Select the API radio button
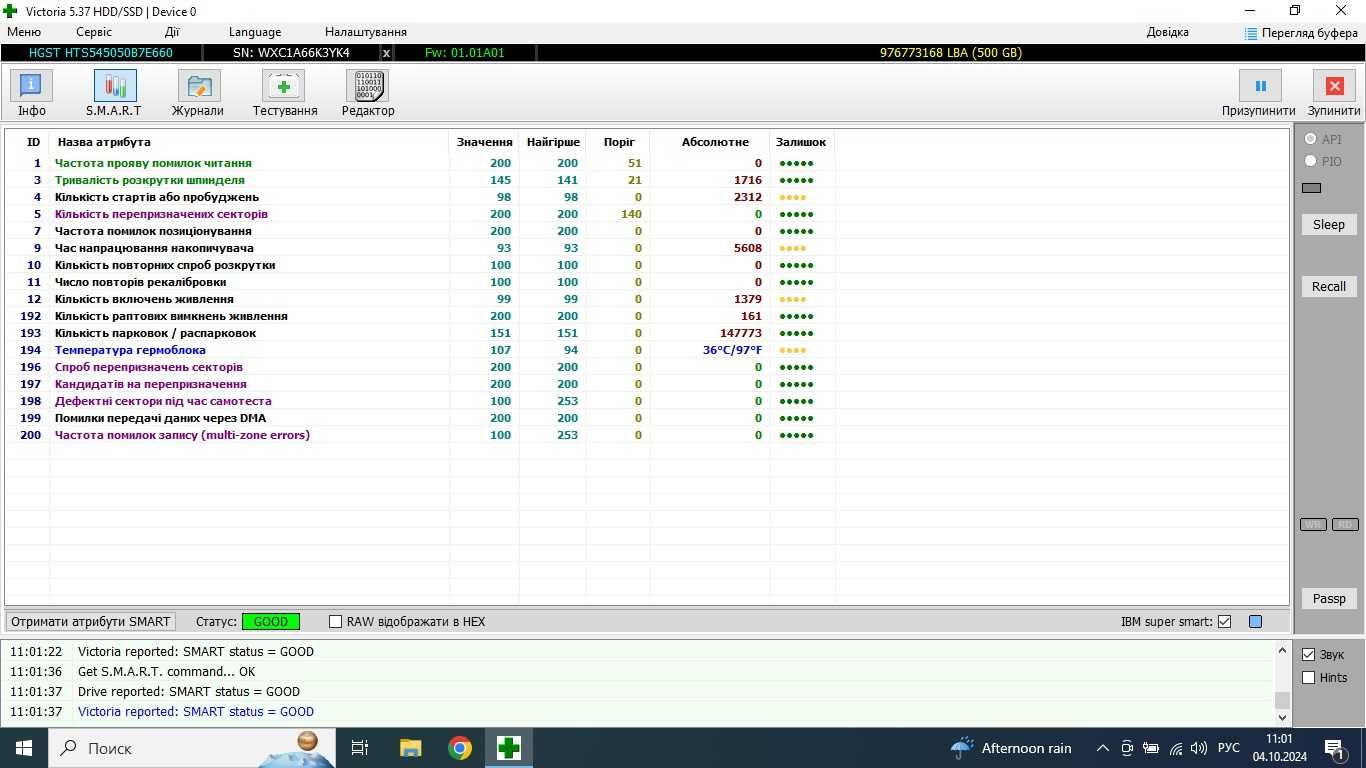Screen dimensions: 1366x768 1310,139
